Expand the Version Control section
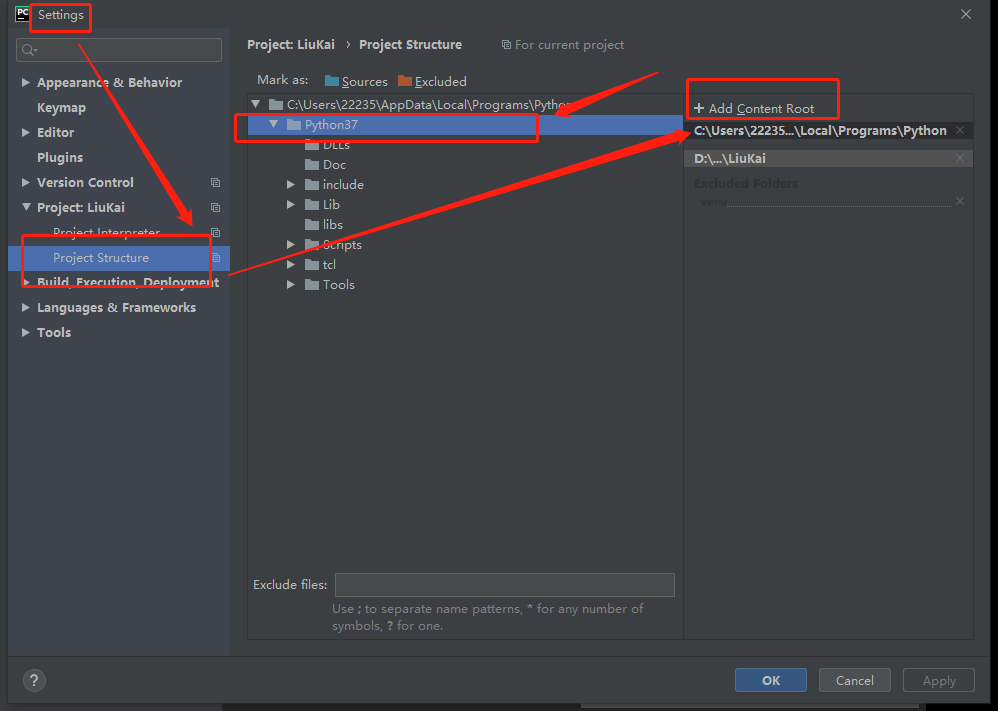Viewport: 998px width, 711px height. [25, 182]
